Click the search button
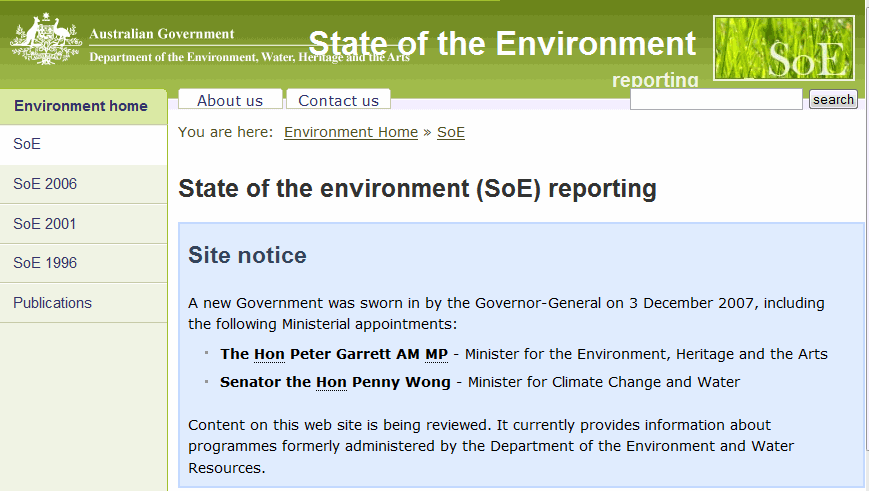Screen dimensions: 869x491 [x=833, y=99]
